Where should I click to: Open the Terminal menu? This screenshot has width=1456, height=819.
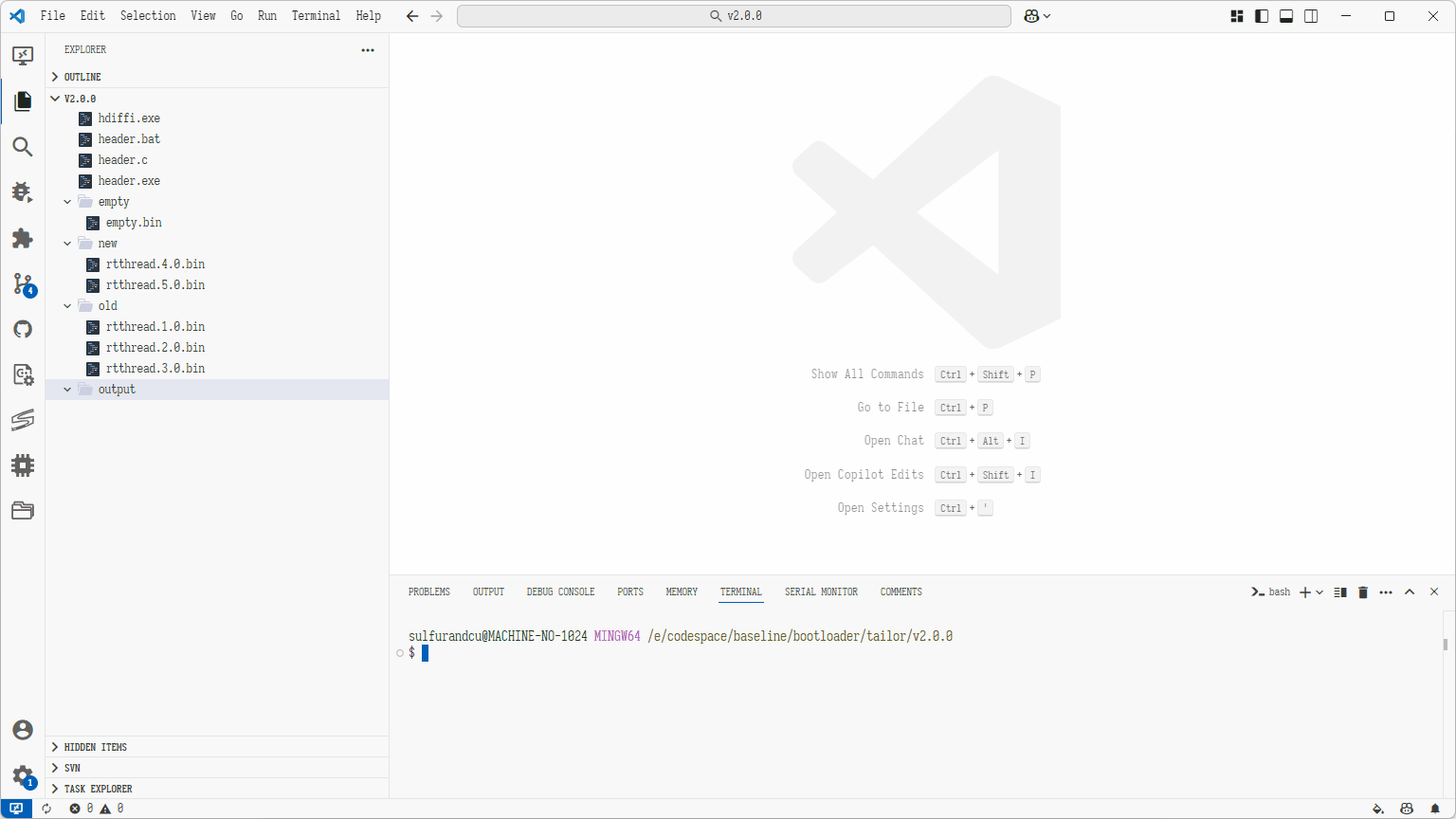[x=316, y=16]
